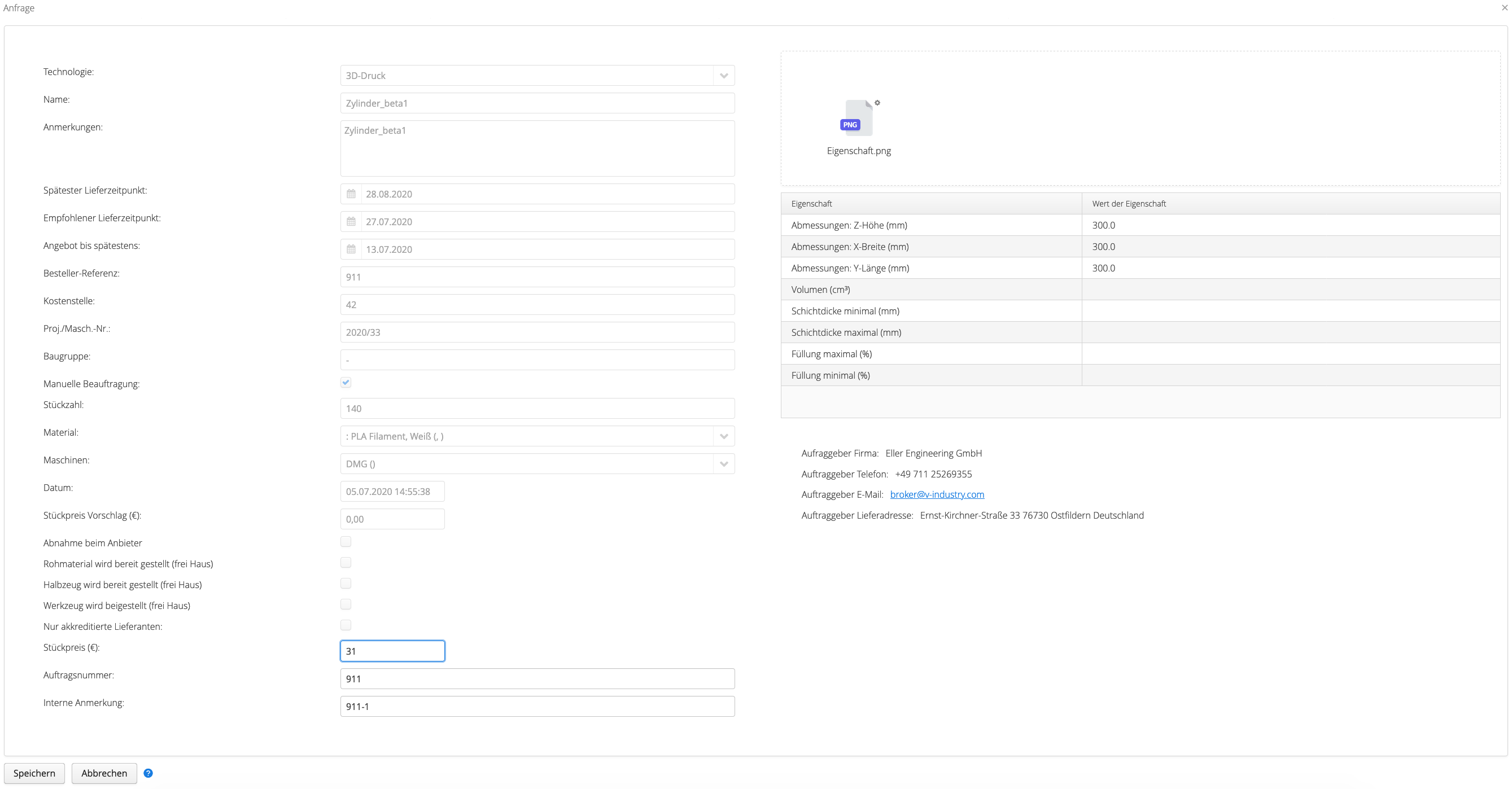Click the 27.07.2020 date field
Image resolution: width=1512 pixels, height=789 pixels.
[548, 221]
